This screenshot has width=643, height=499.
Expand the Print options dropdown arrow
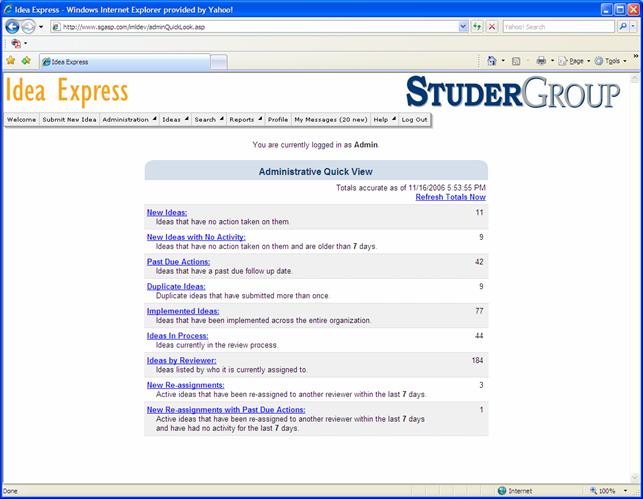pos(552,61)
